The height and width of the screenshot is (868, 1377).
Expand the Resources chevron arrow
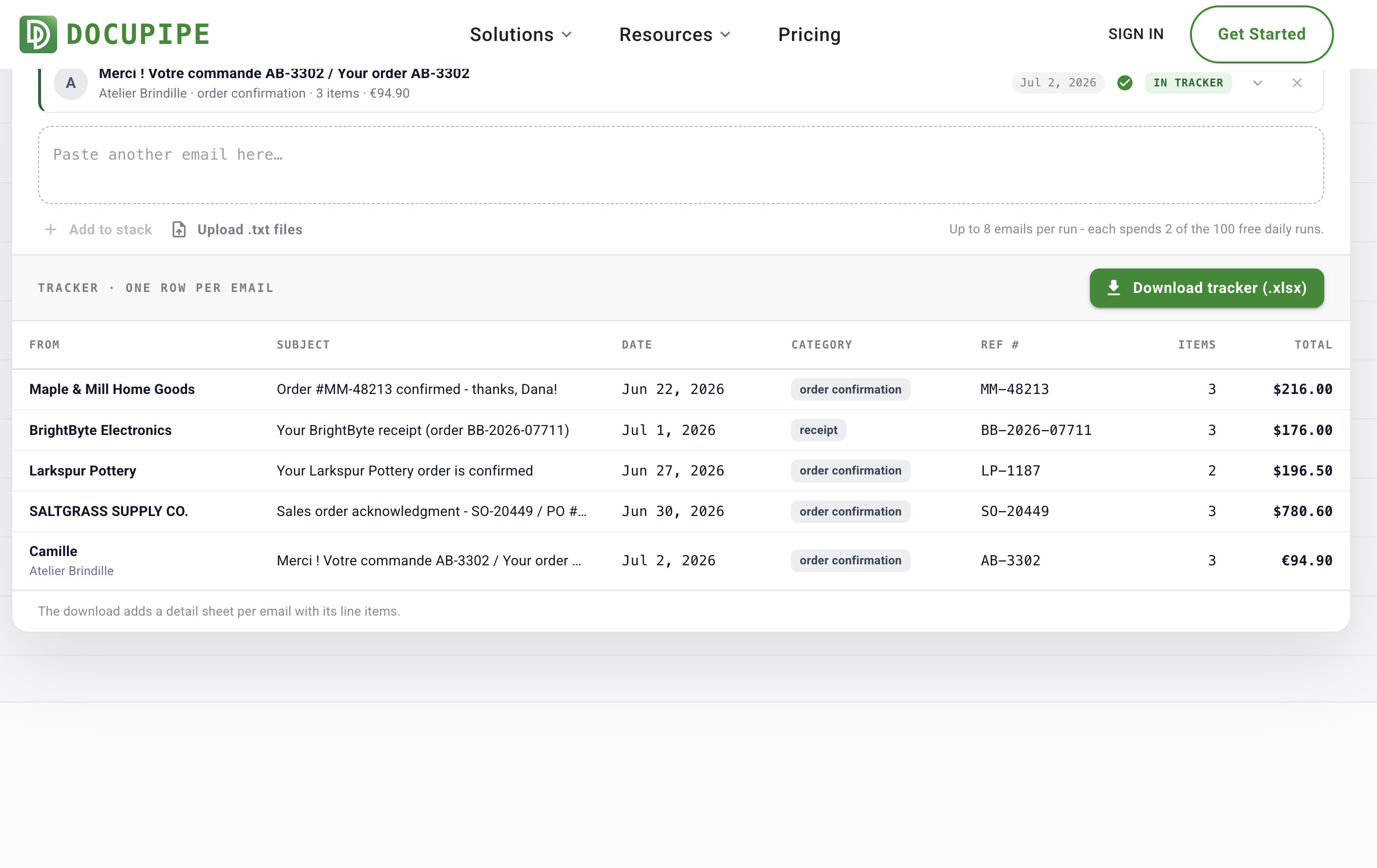(x=725, y=35)
